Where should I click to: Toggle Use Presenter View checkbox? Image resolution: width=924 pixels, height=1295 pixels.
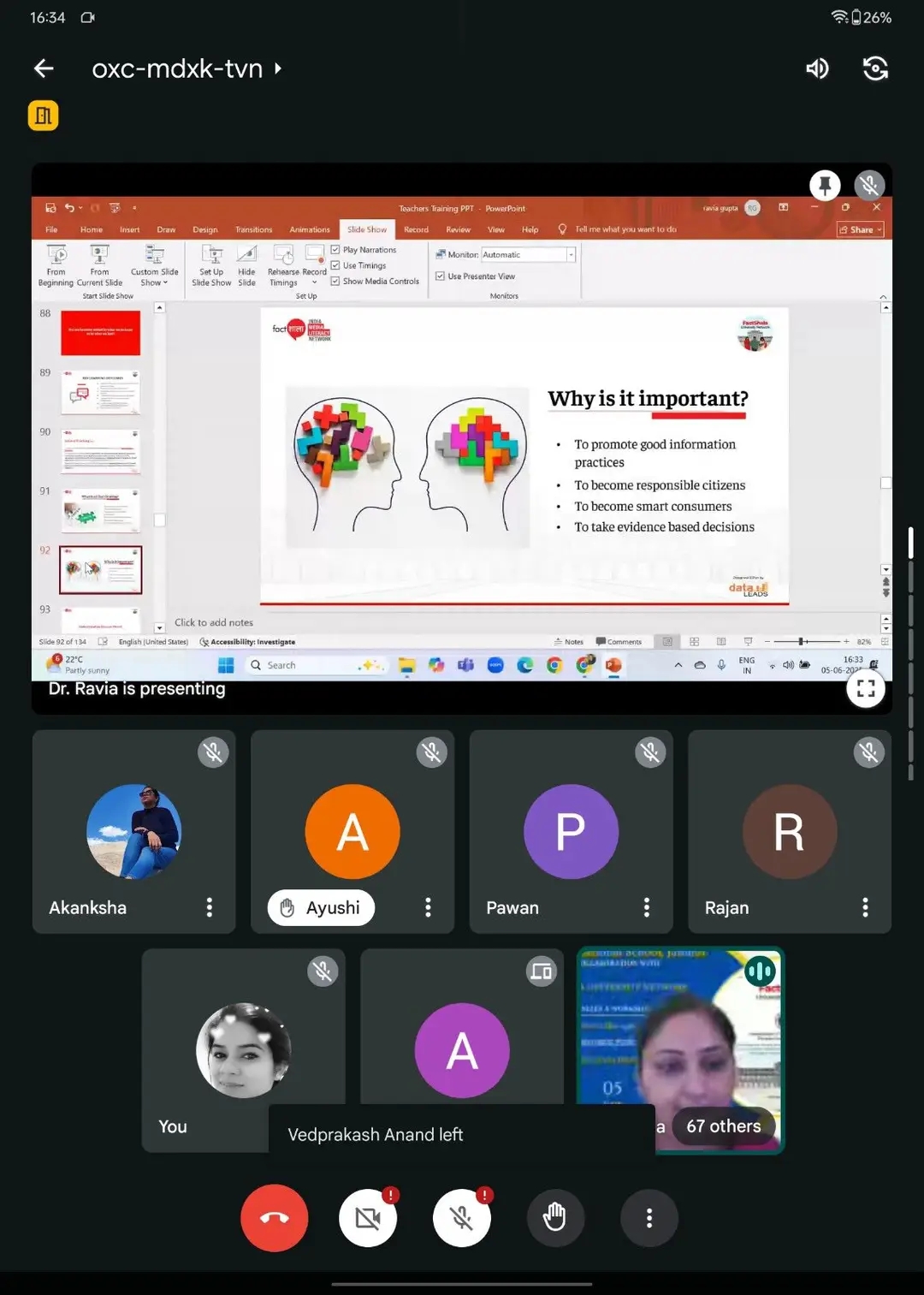coord(440,276)
